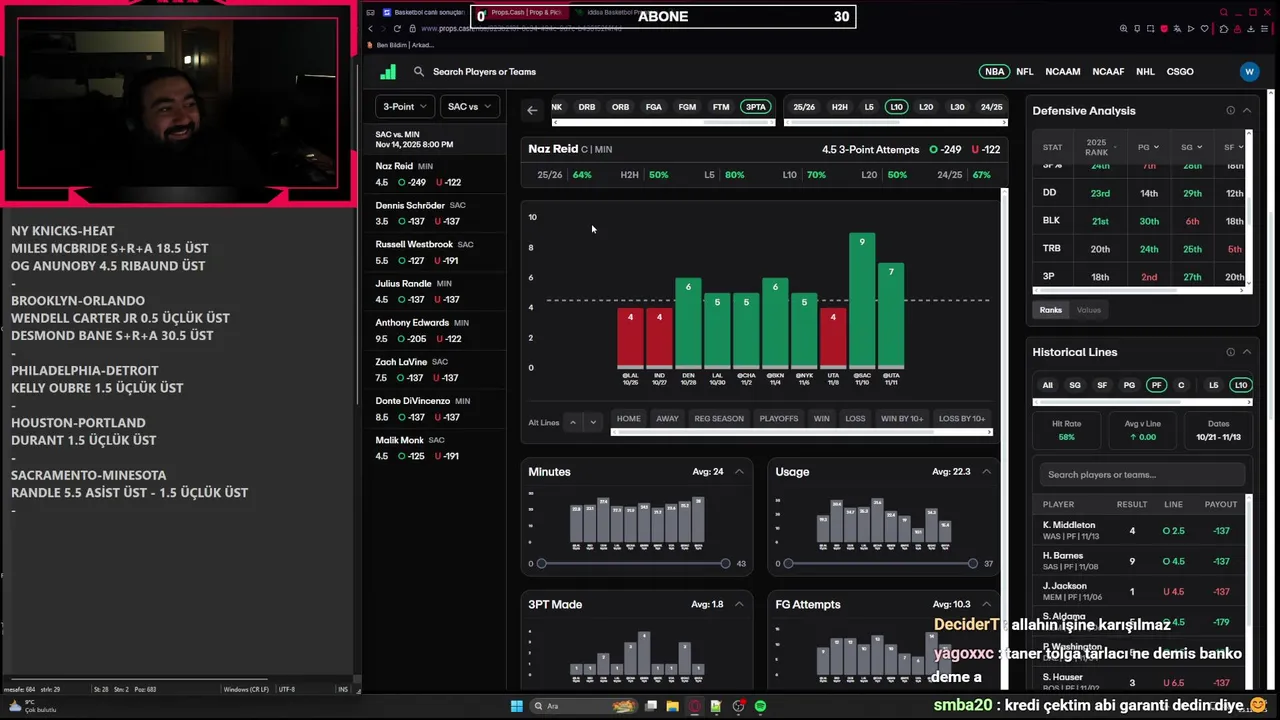Step Alt Lines down with the down chevron
The height and width of the screenshot is (720, 1280).
tap(592, 422)
